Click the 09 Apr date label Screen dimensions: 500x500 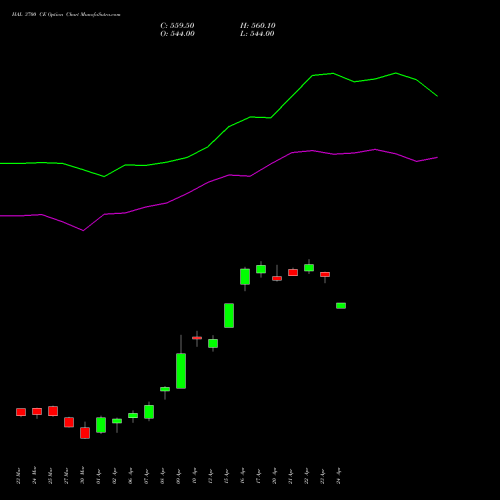point(179,476)
